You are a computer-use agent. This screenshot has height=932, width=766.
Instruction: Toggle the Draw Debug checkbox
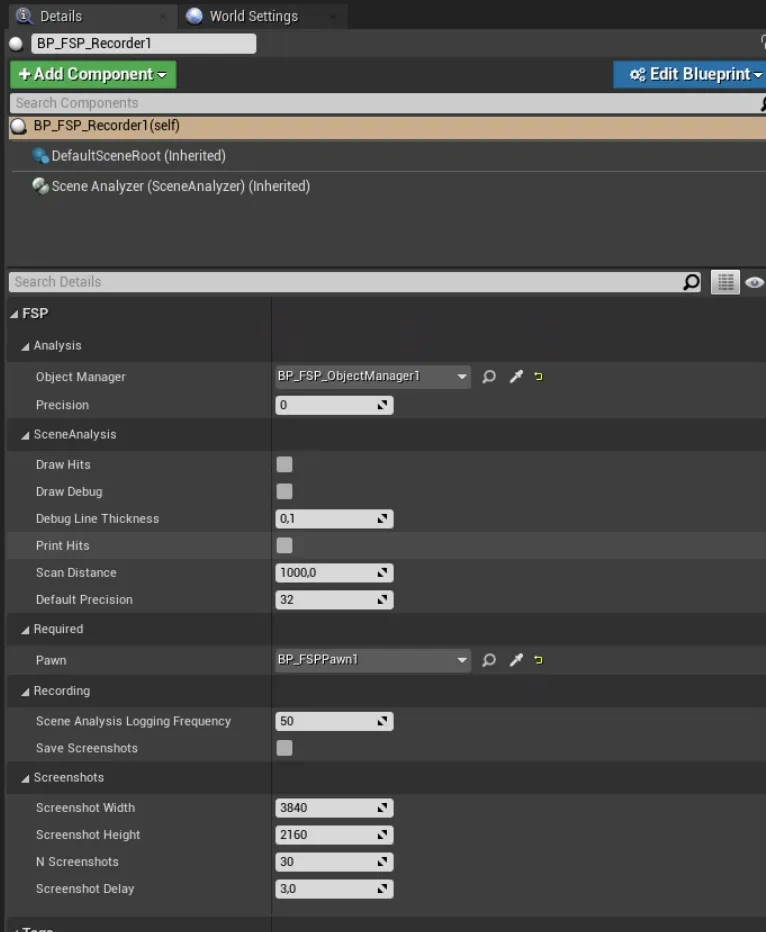(x=285, y=492)
